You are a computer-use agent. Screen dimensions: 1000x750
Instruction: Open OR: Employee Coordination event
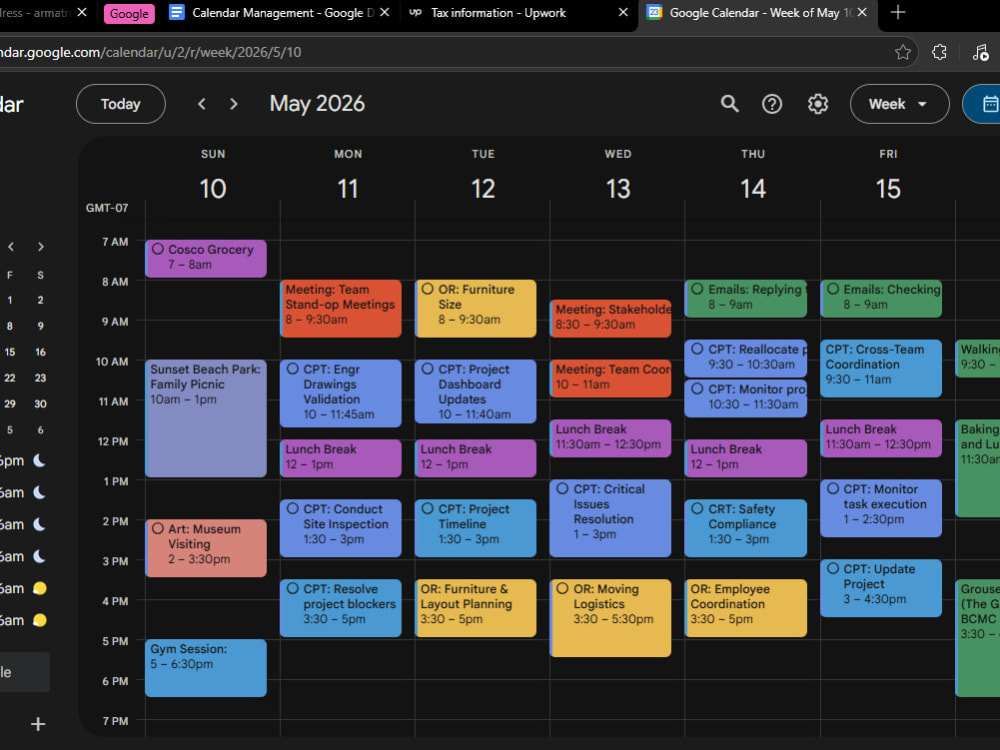click(x=746, y=608)
